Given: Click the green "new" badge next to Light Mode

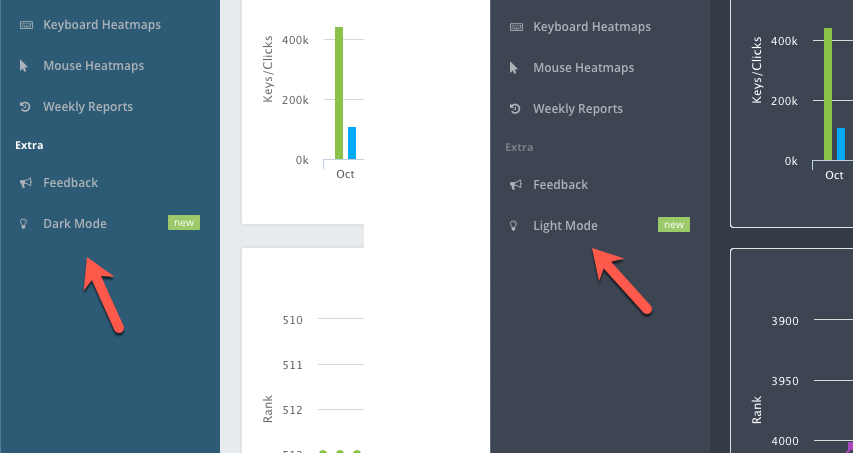Looking at the screenshot, I should (673, 225).
